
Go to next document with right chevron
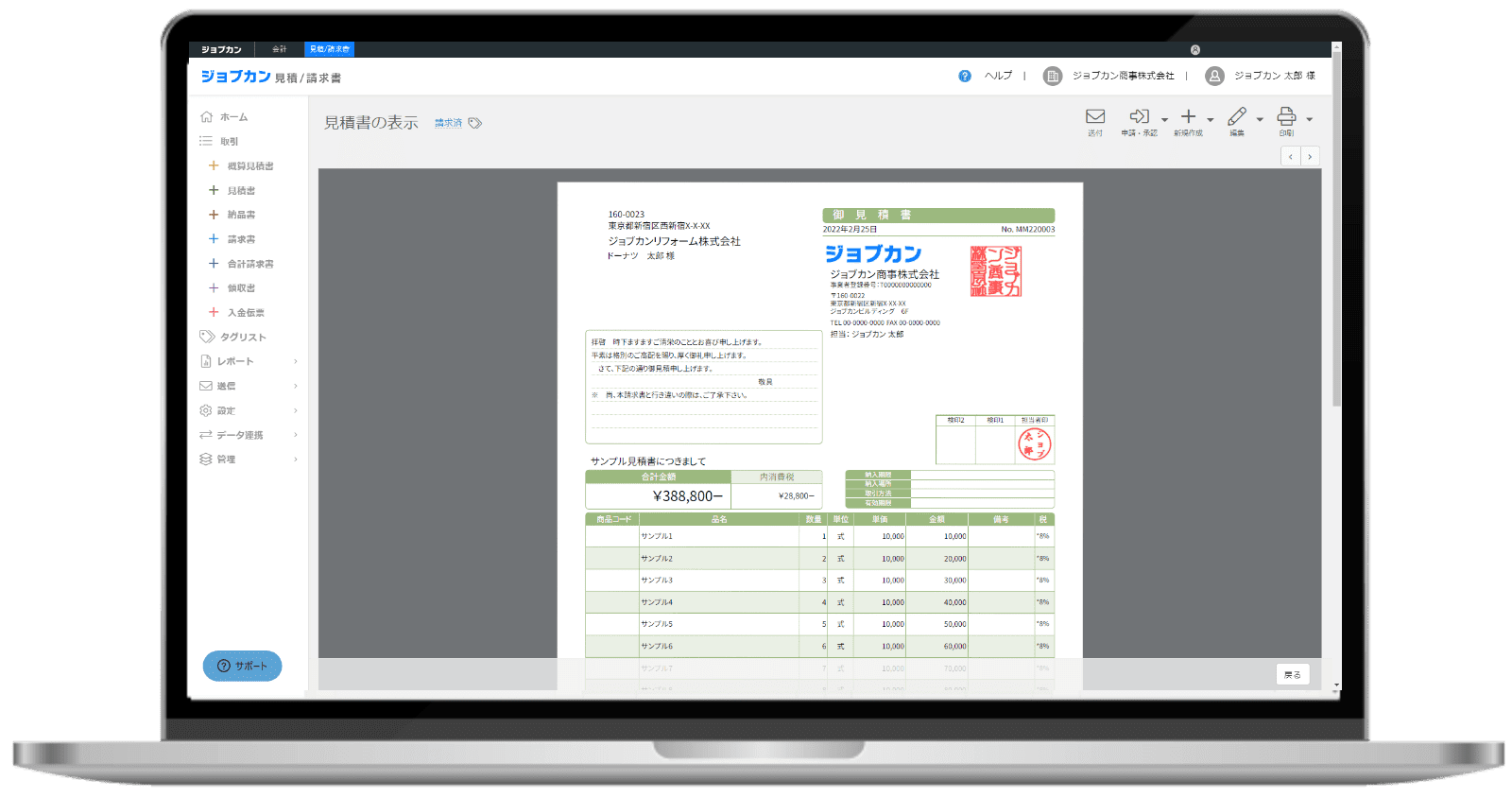click(1310, 157)
